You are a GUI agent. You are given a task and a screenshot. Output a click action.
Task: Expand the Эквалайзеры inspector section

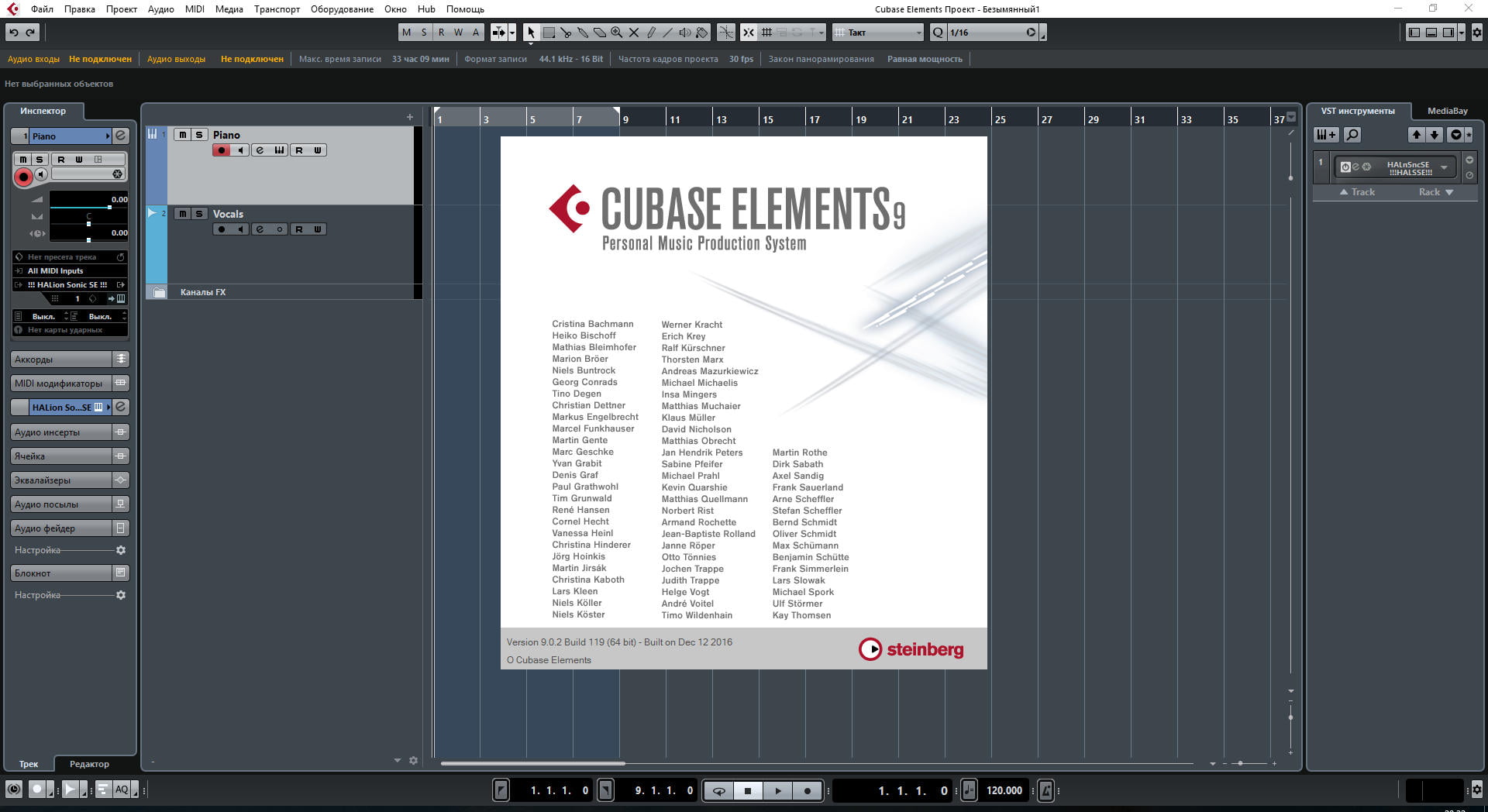61,480
